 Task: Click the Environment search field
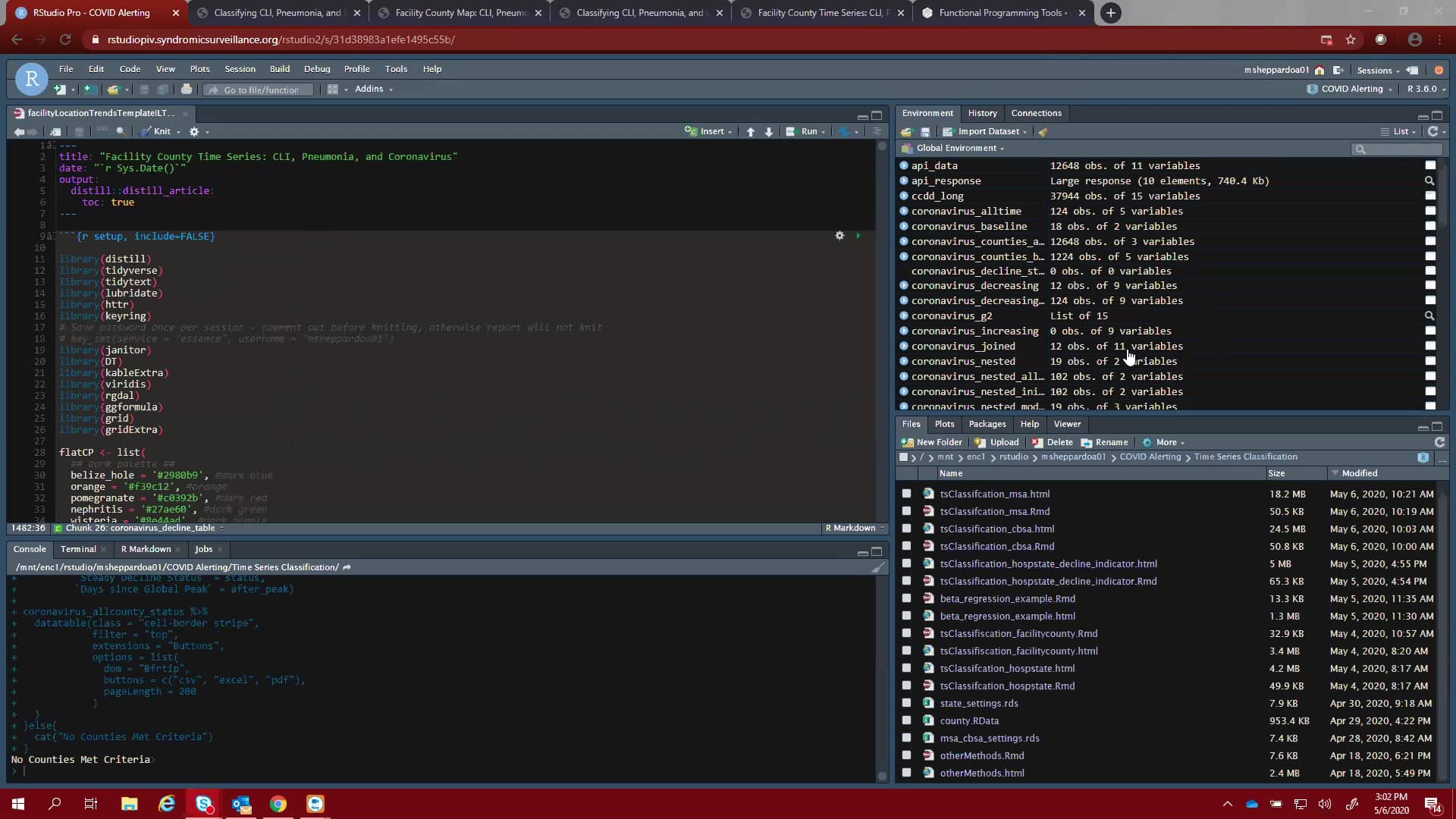(1397, 149)
